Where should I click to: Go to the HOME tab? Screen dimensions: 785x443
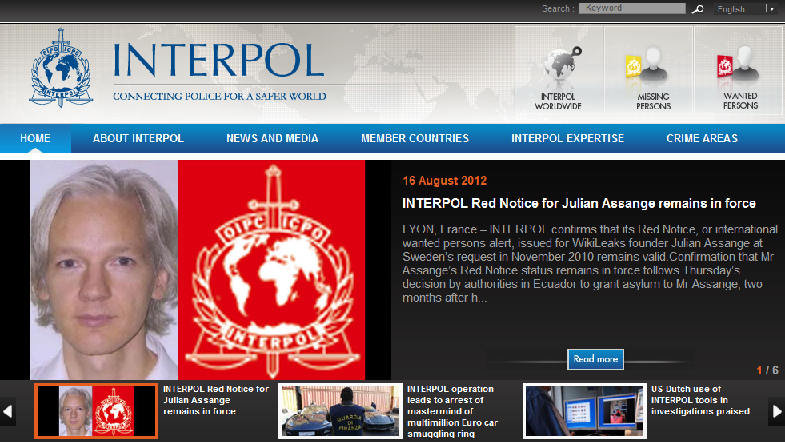pyautogui.click(x=35, y=138)
